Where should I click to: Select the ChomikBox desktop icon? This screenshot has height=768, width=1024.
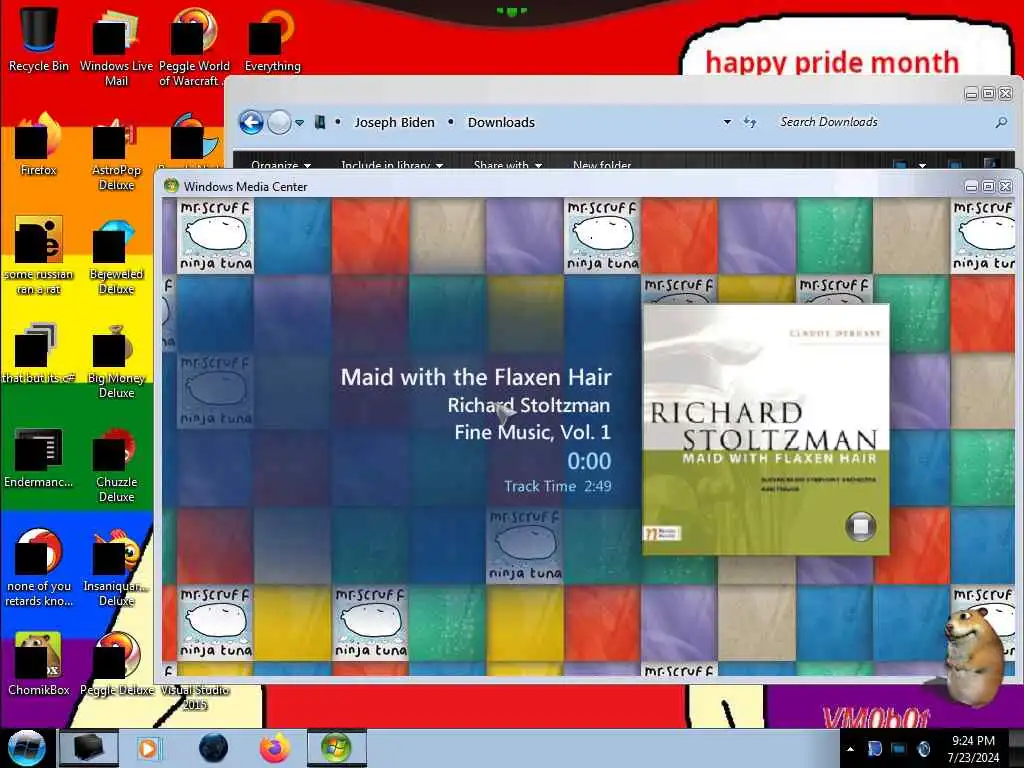point(39,664)
